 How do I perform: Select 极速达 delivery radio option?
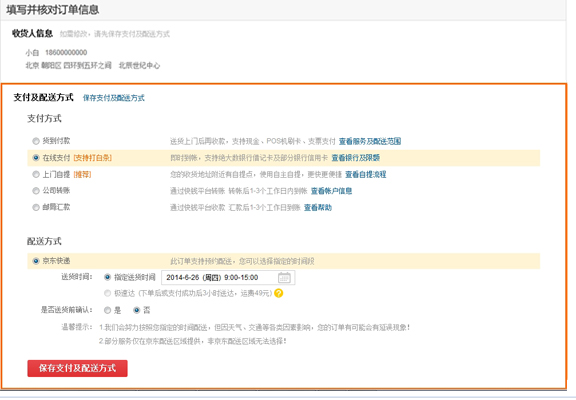(107, 293)
